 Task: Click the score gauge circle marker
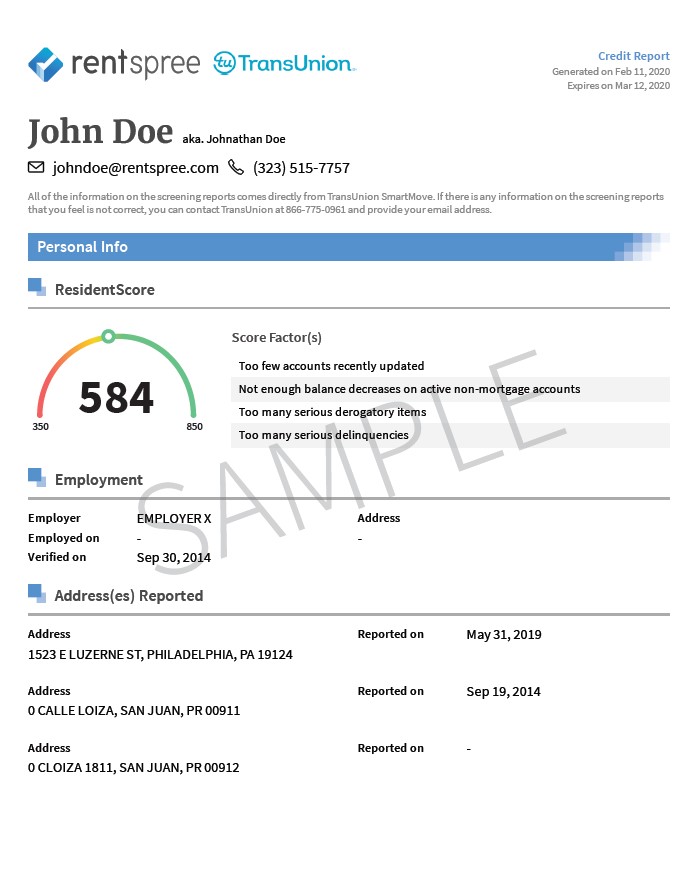(x=108, y=337)
